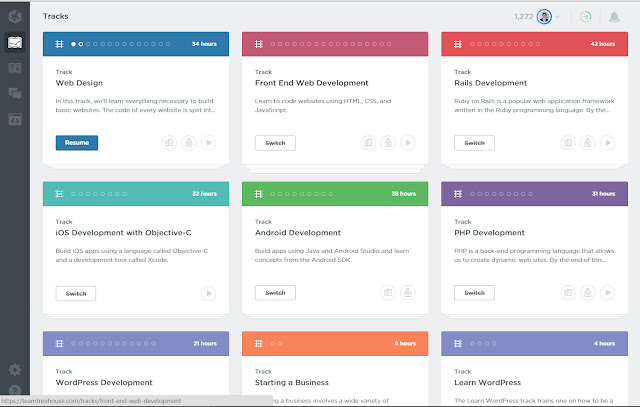Open the Learn WordPress title
The image size is (640, 407).
tap(487, 383)
